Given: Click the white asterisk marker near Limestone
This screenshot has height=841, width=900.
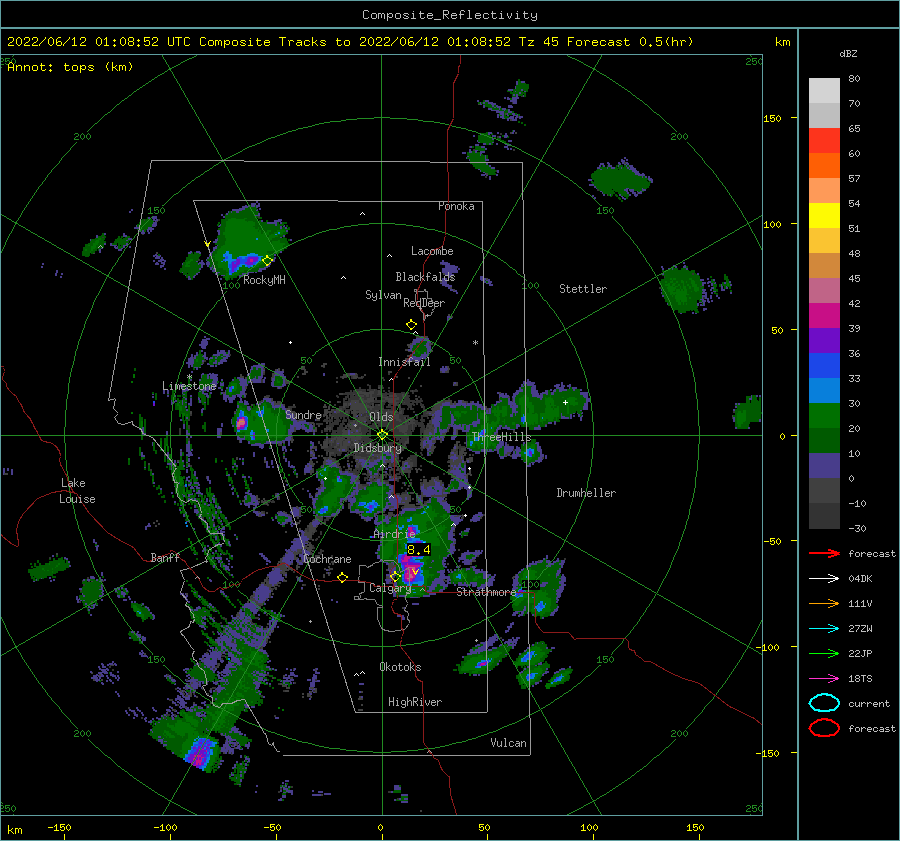Looking at the screenshot, I should [189, 377].
